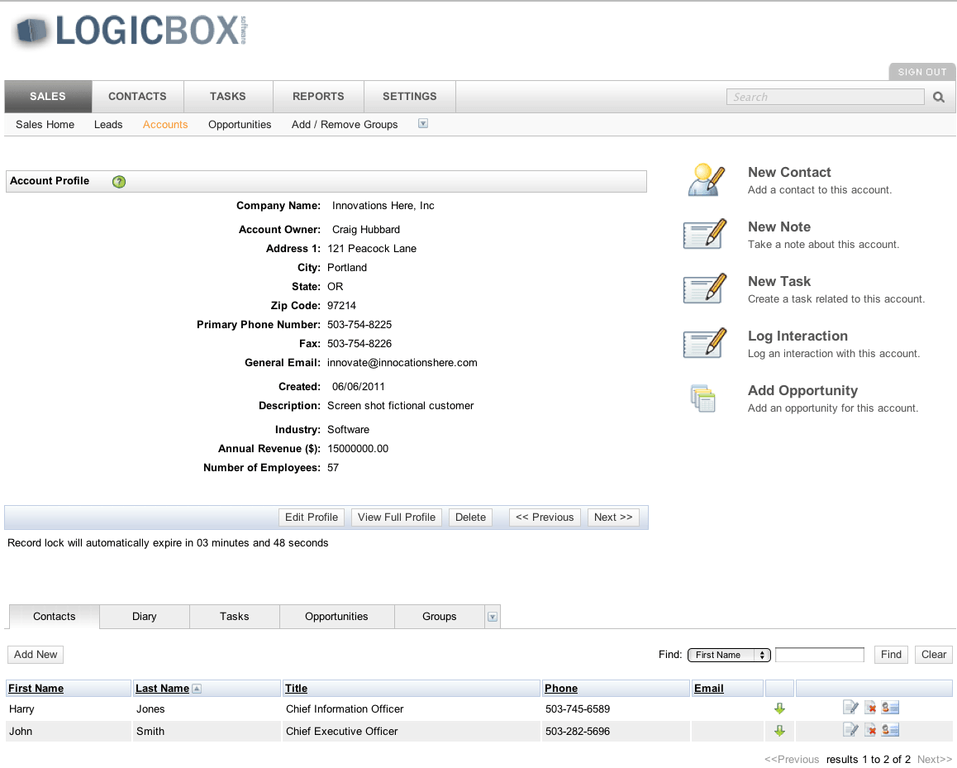
Task: Expand the sub-navigation arrow next to Add / Remove Groups
Action: coord(422,124)
